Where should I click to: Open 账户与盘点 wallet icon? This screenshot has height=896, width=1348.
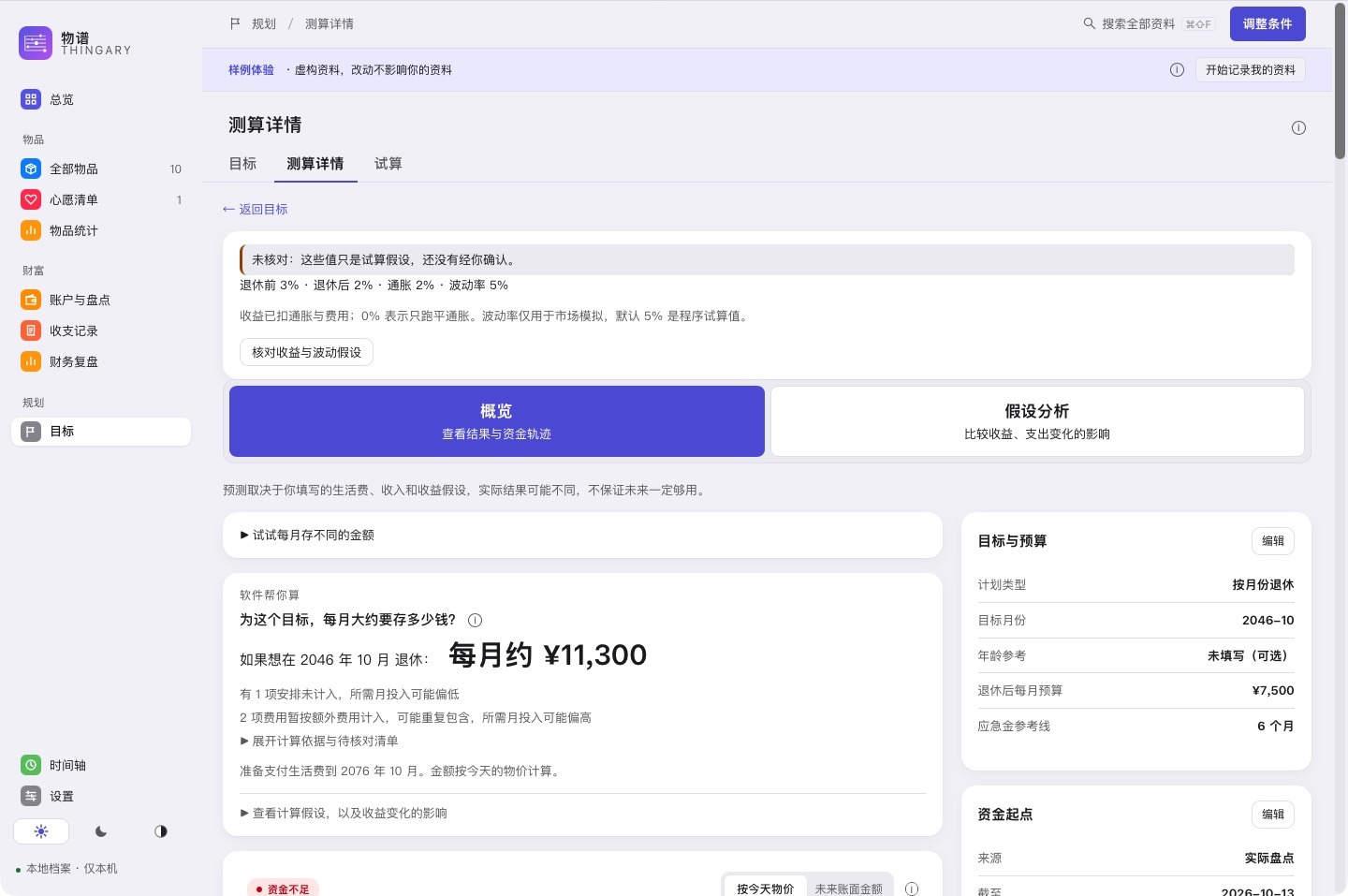(31, 300)
